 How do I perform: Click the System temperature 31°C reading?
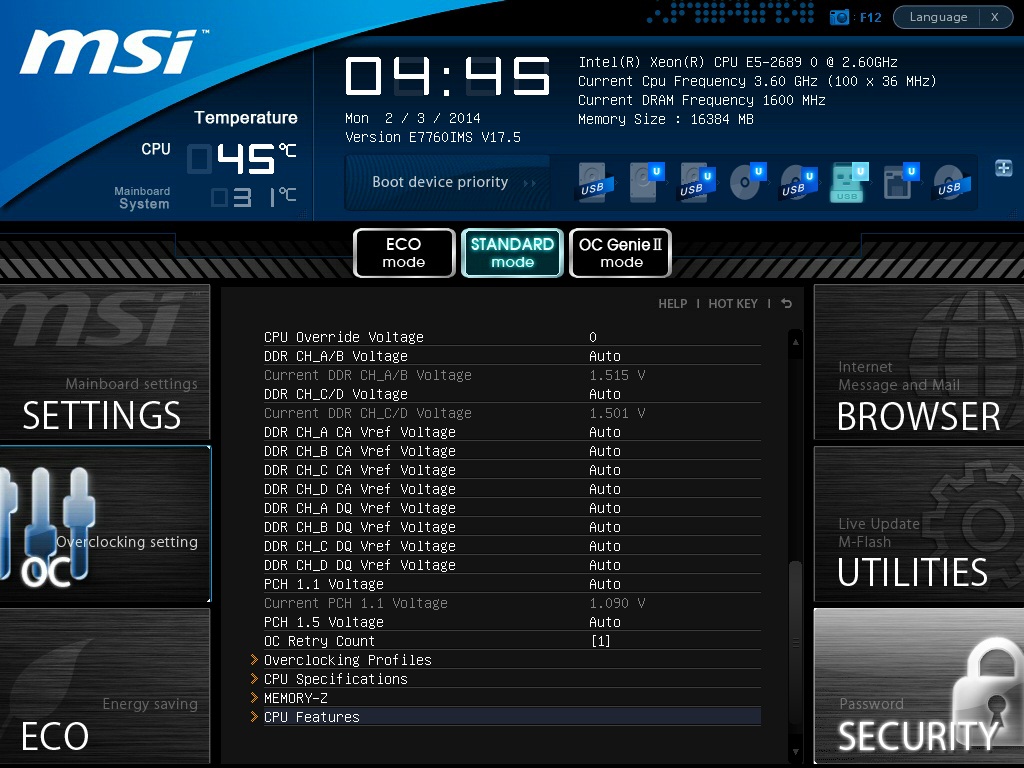coord(253,197)
